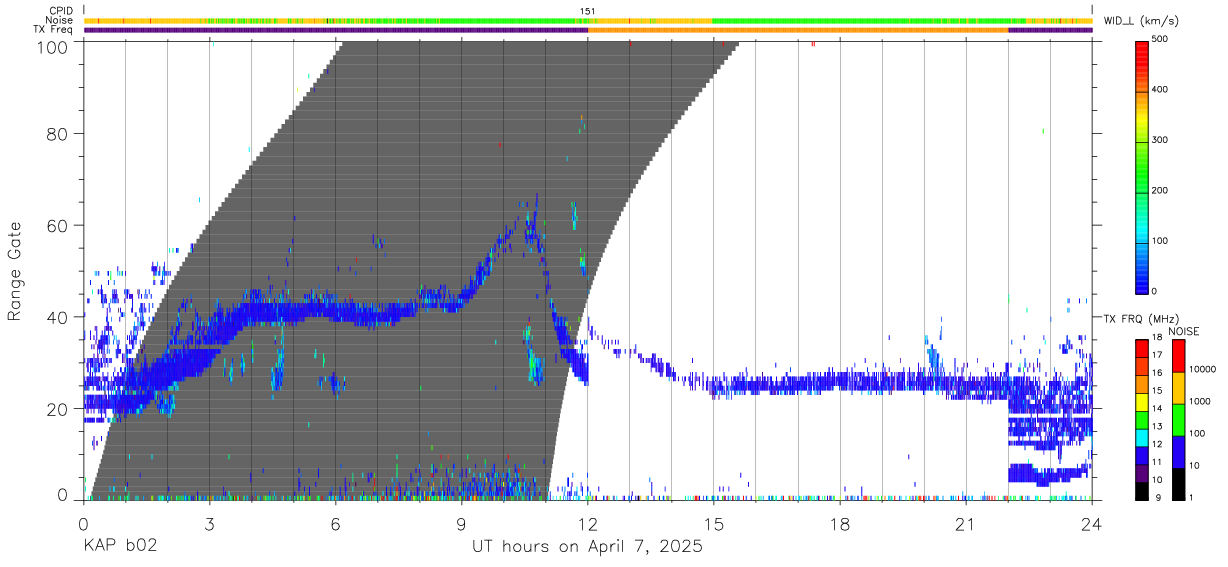Click range gate tick label 100

(54, 46)
